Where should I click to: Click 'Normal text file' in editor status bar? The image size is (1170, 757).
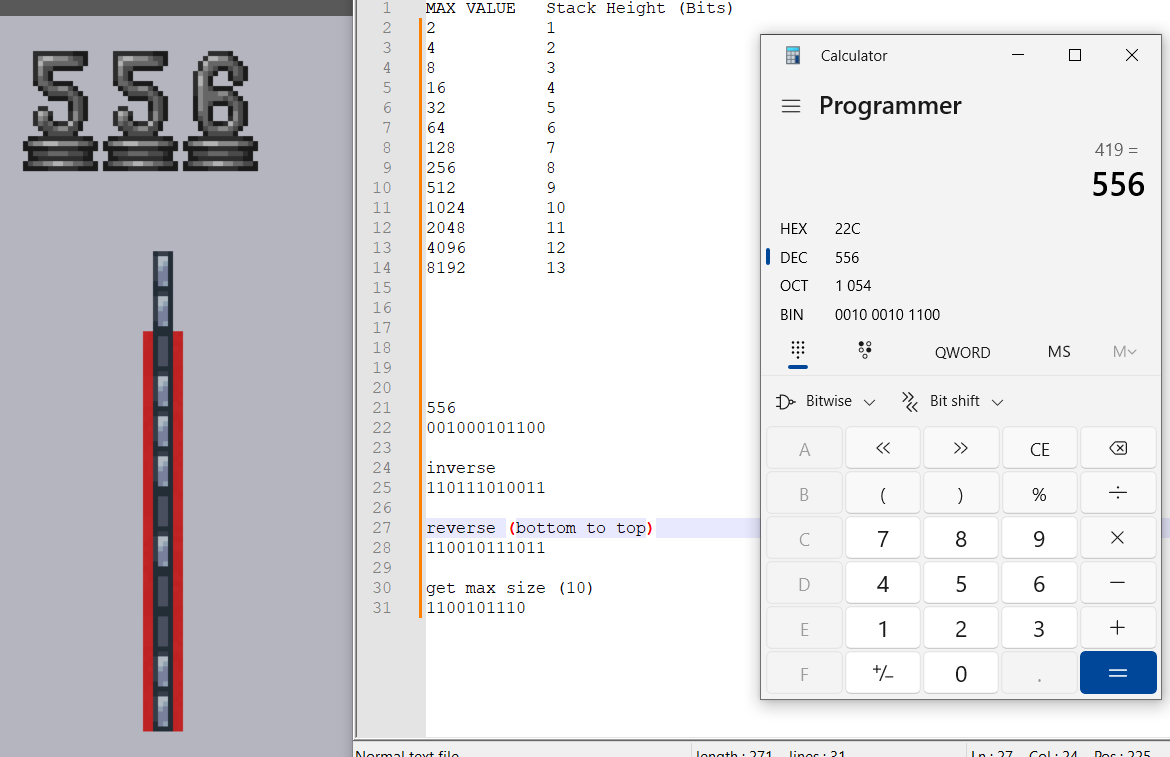click(x=407, y=753)
